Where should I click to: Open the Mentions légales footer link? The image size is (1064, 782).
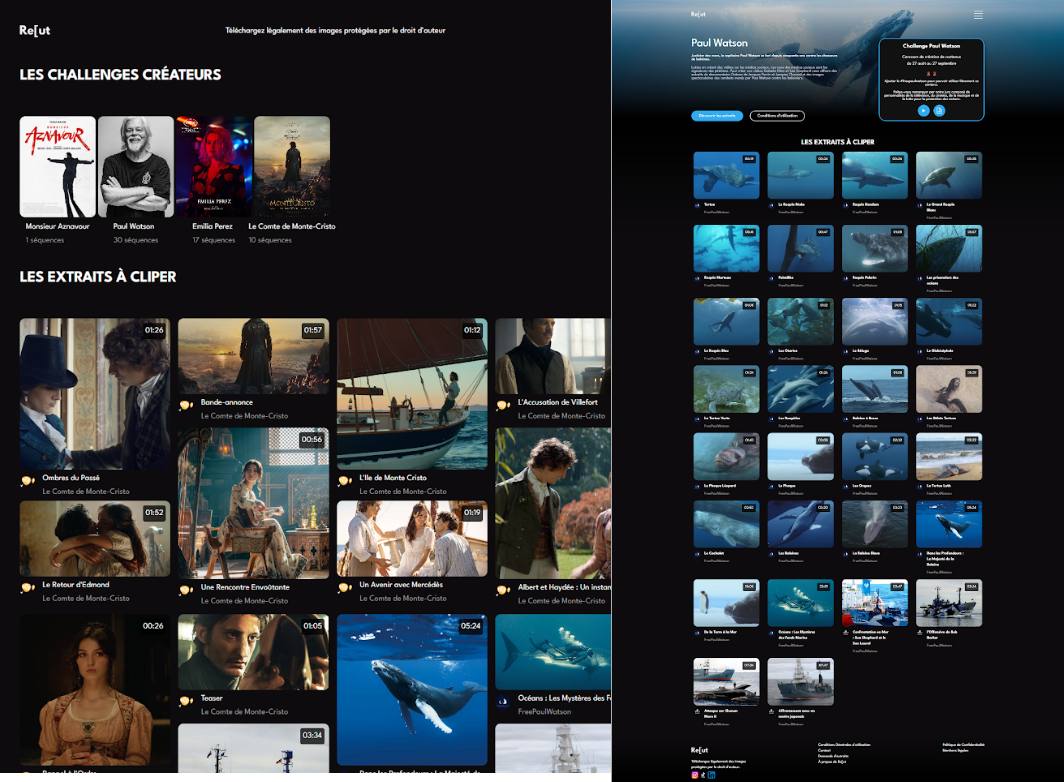pyautogui.click(x=955, y=750)
